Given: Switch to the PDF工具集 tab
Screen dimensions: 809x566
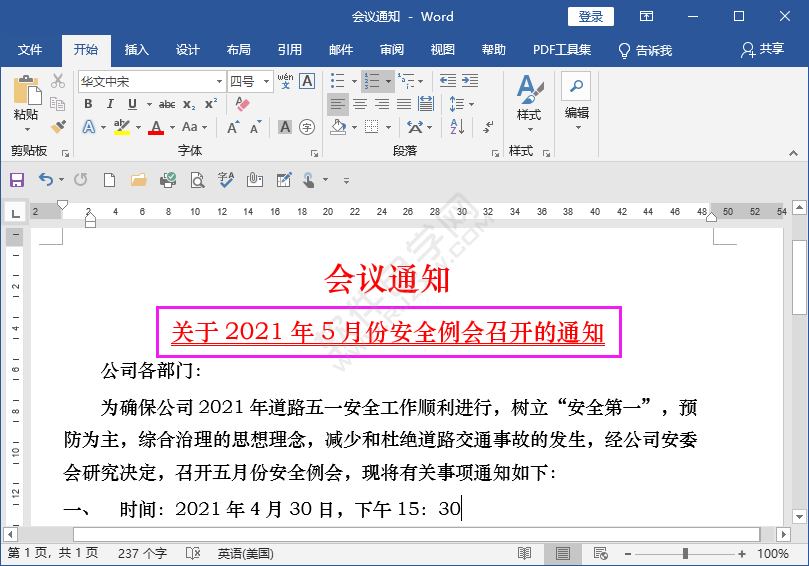Looking at the screenshot, I should pos(562,50).
